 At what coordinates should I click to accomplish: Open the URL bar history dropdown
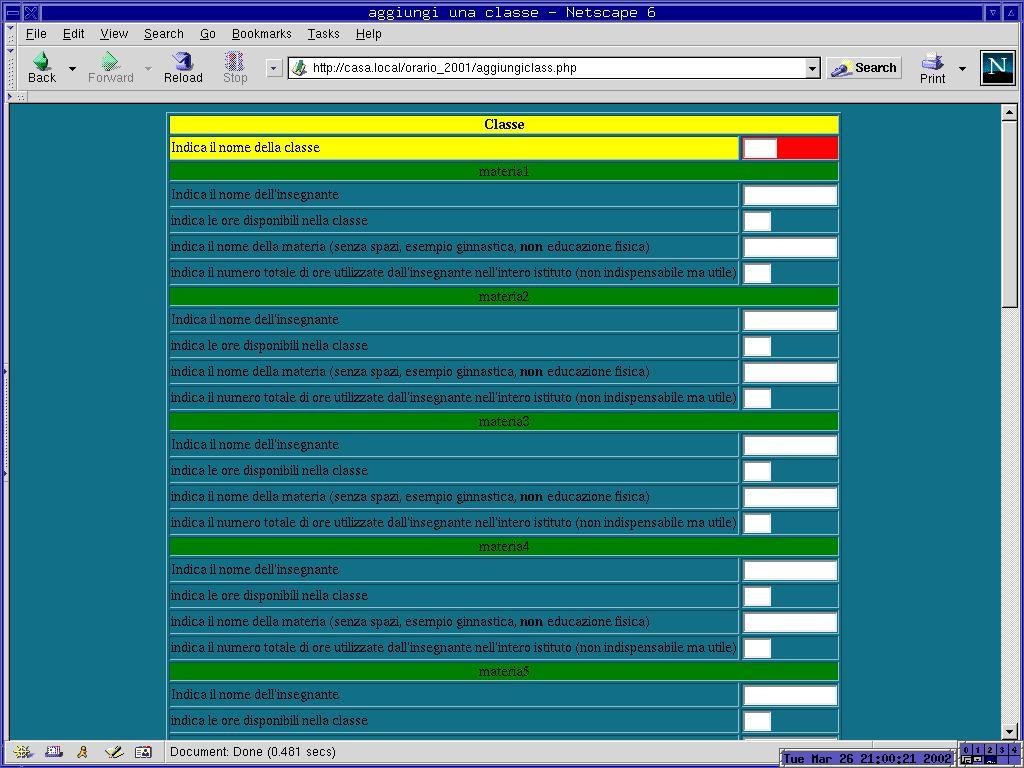pos(812,68)
